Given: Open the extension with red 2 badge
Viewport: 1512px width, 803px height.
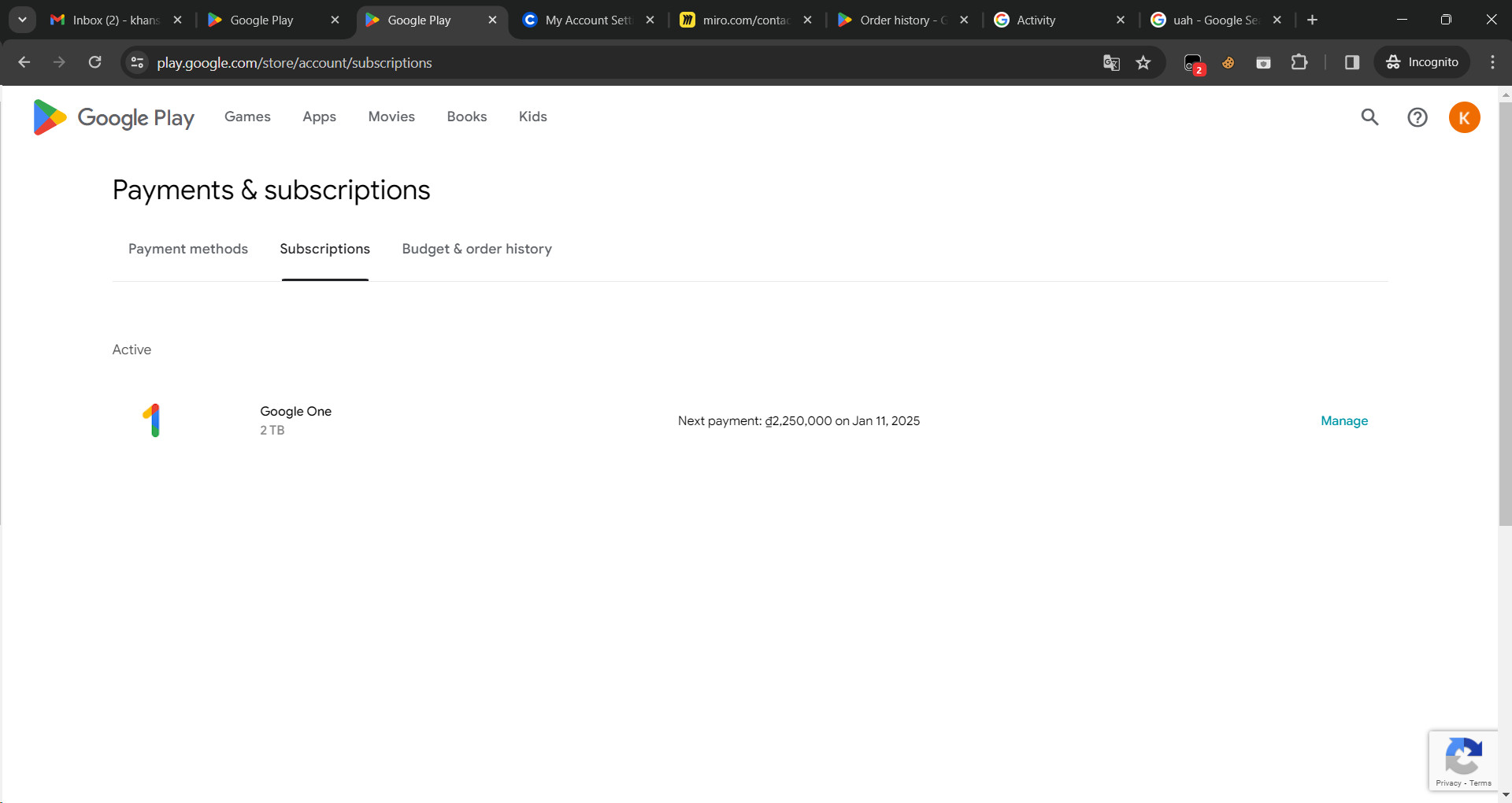Looking at the screenshot, I should coord(1194,64).
